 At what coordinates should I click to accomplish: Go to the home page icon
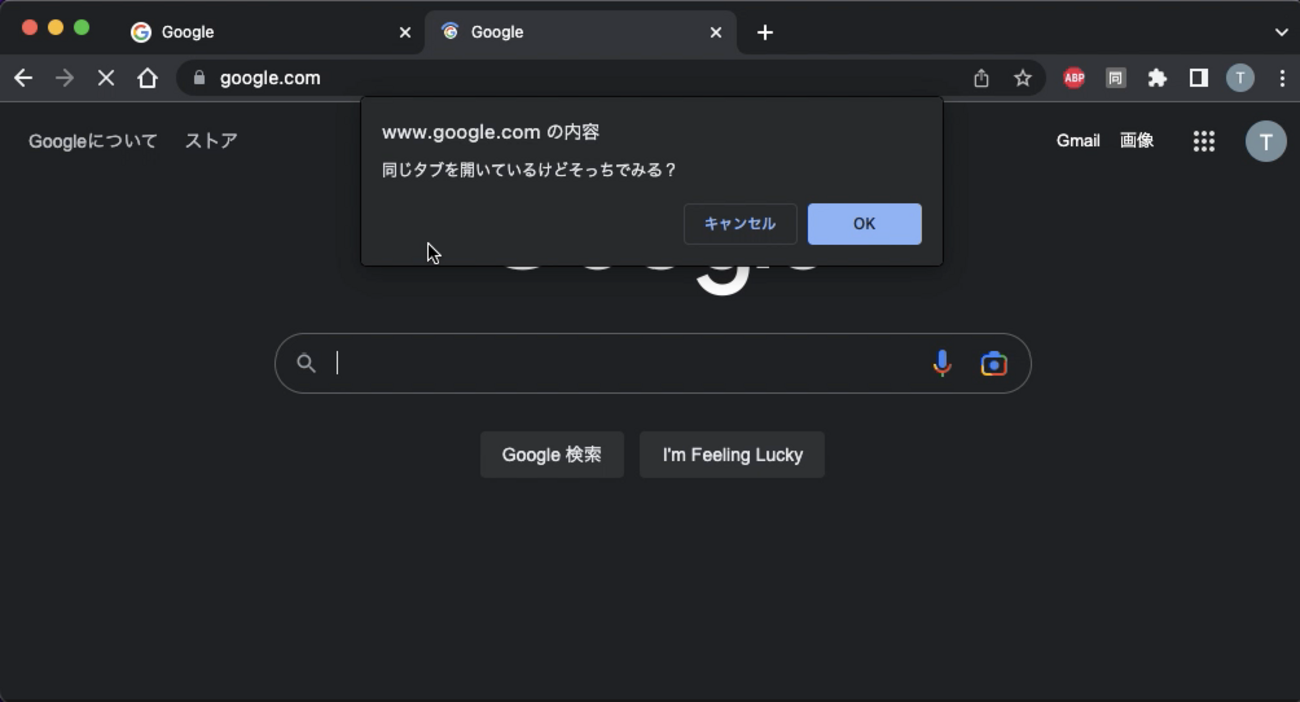pyautogui.click(x=147, y=78)
